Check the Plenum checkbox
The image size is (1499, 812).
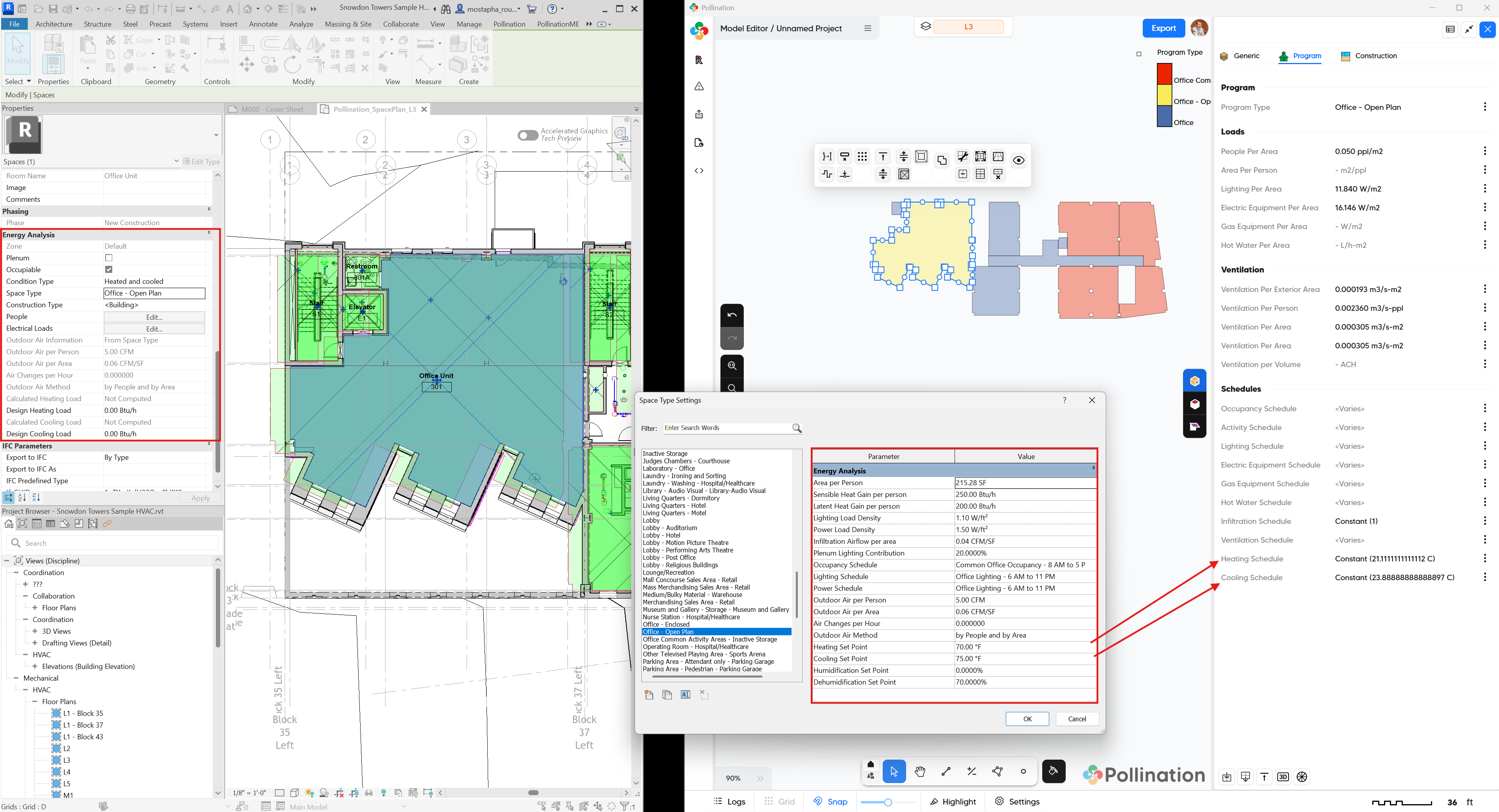109,258
